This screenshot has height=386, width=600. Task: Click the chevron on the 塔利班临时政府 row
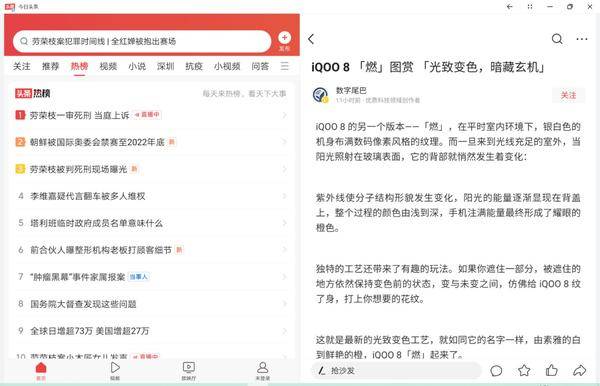[x=284, y=223]
